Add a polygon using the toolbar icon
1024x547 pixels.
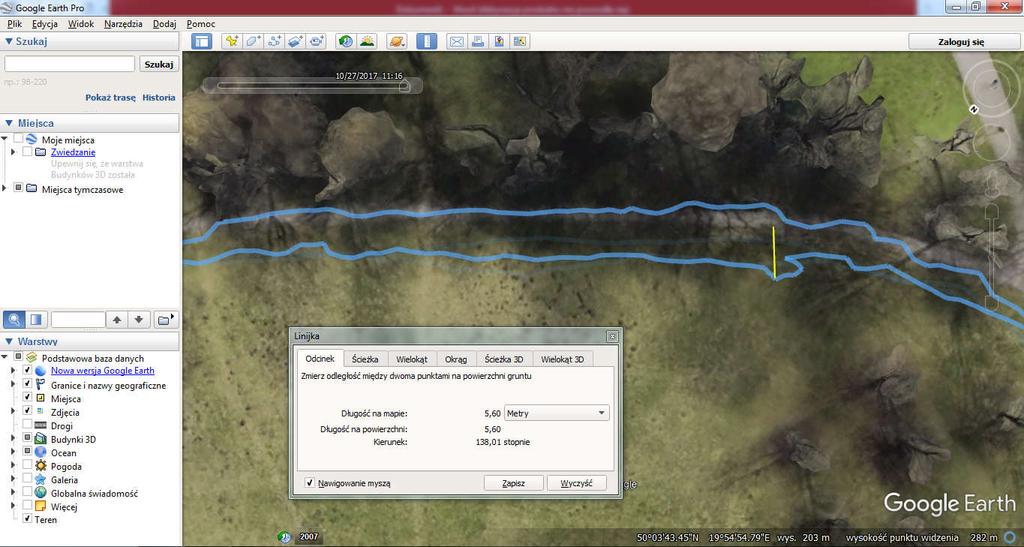click(x=253, y=41)
